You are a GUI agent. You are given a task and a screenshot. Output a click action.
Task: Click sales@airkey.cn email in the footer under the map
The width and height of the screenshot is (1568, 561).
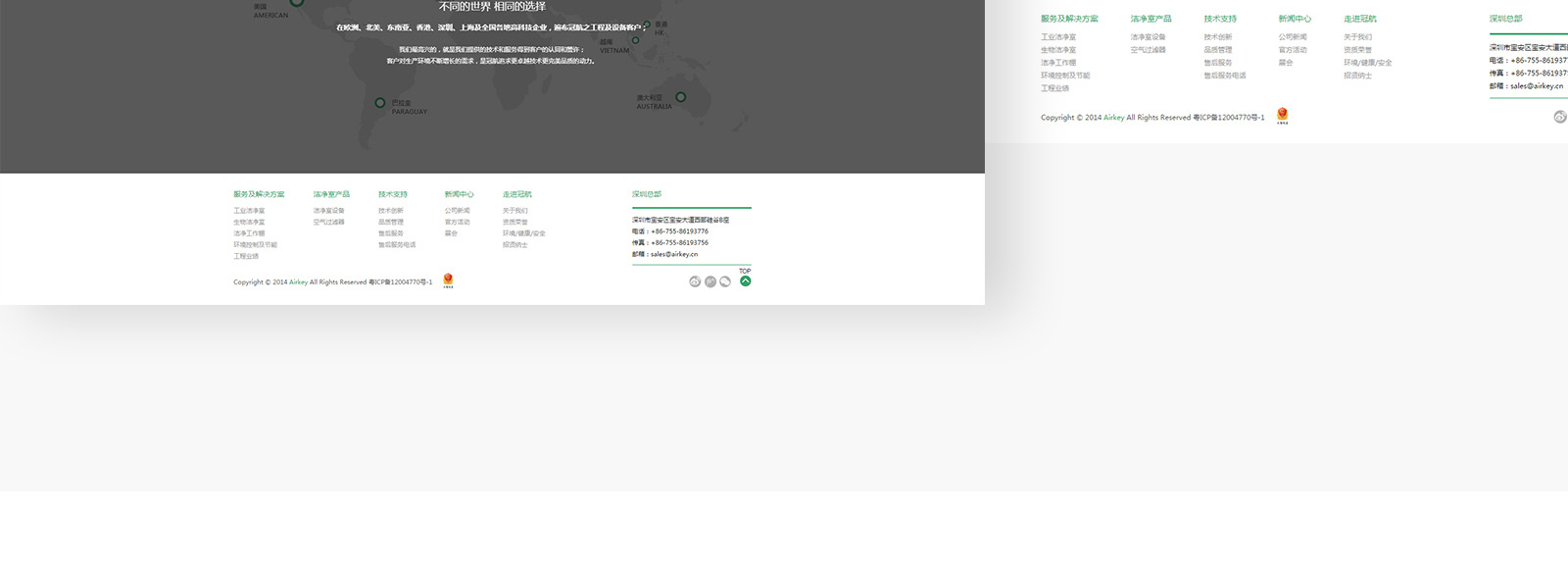674,254
